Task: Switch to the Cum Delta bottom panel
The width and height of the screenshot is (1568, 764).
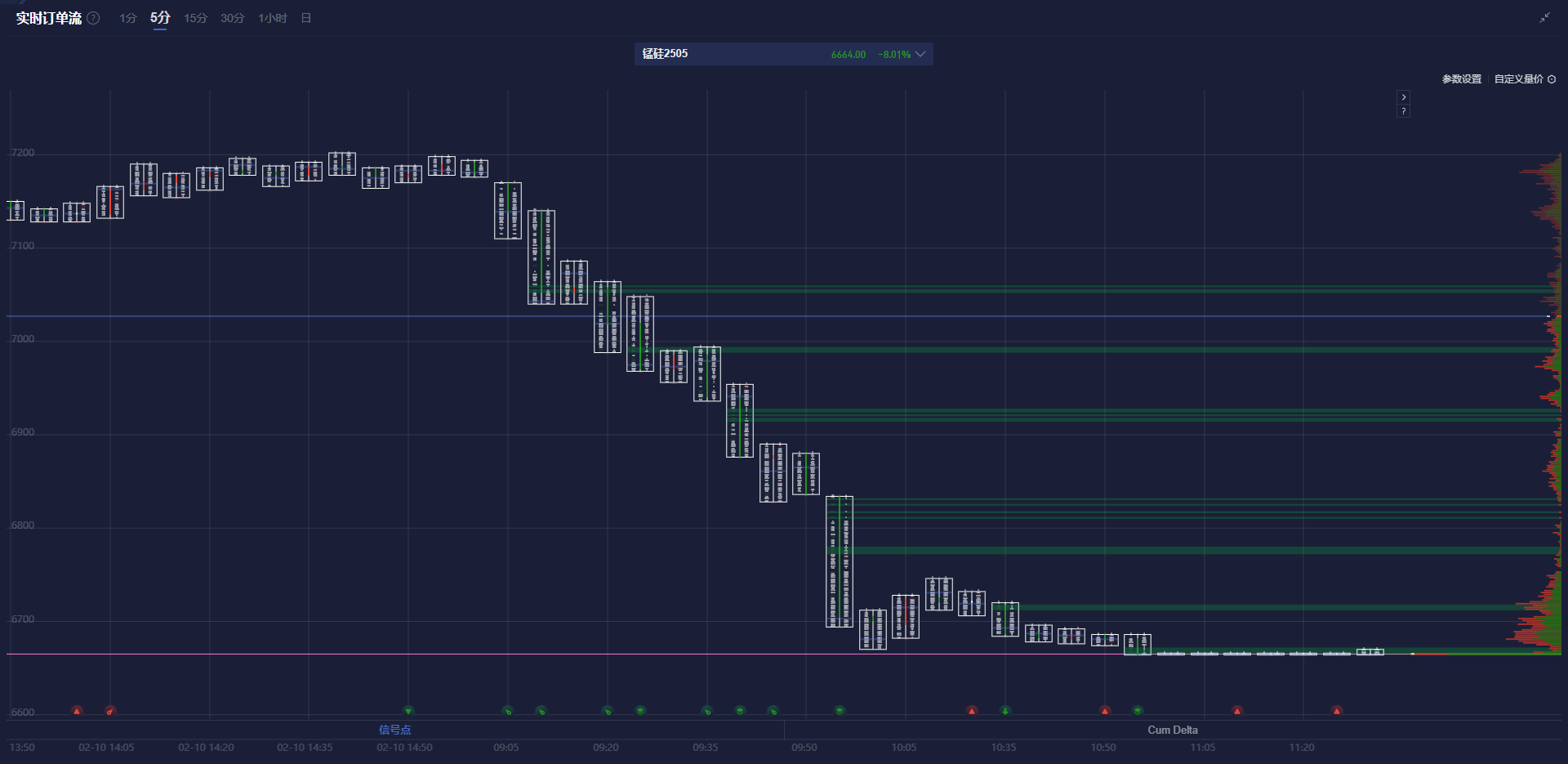Action: pyautogui.click(x=1172, y=730)
